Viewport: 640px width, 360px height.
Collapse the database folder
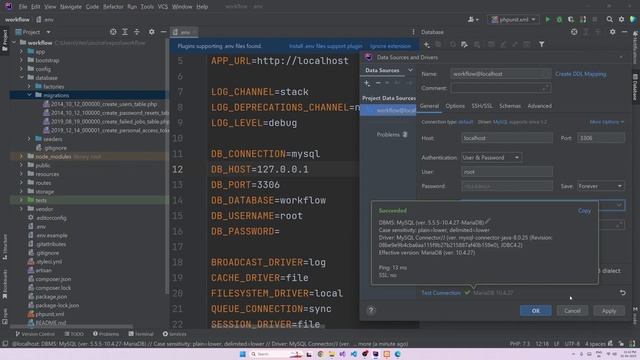click(x=21, y=78)
